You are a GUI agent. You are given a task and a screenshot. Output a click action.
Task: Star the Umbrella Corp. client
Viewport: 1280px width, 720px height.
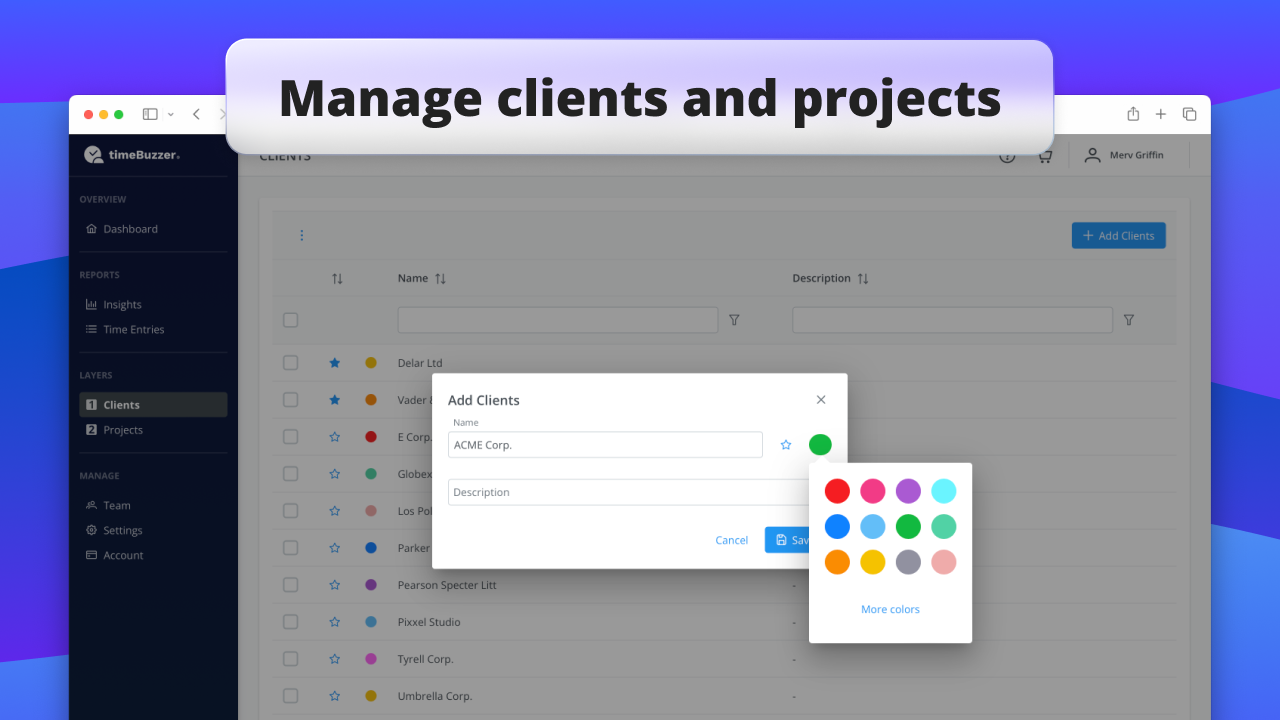335,696
